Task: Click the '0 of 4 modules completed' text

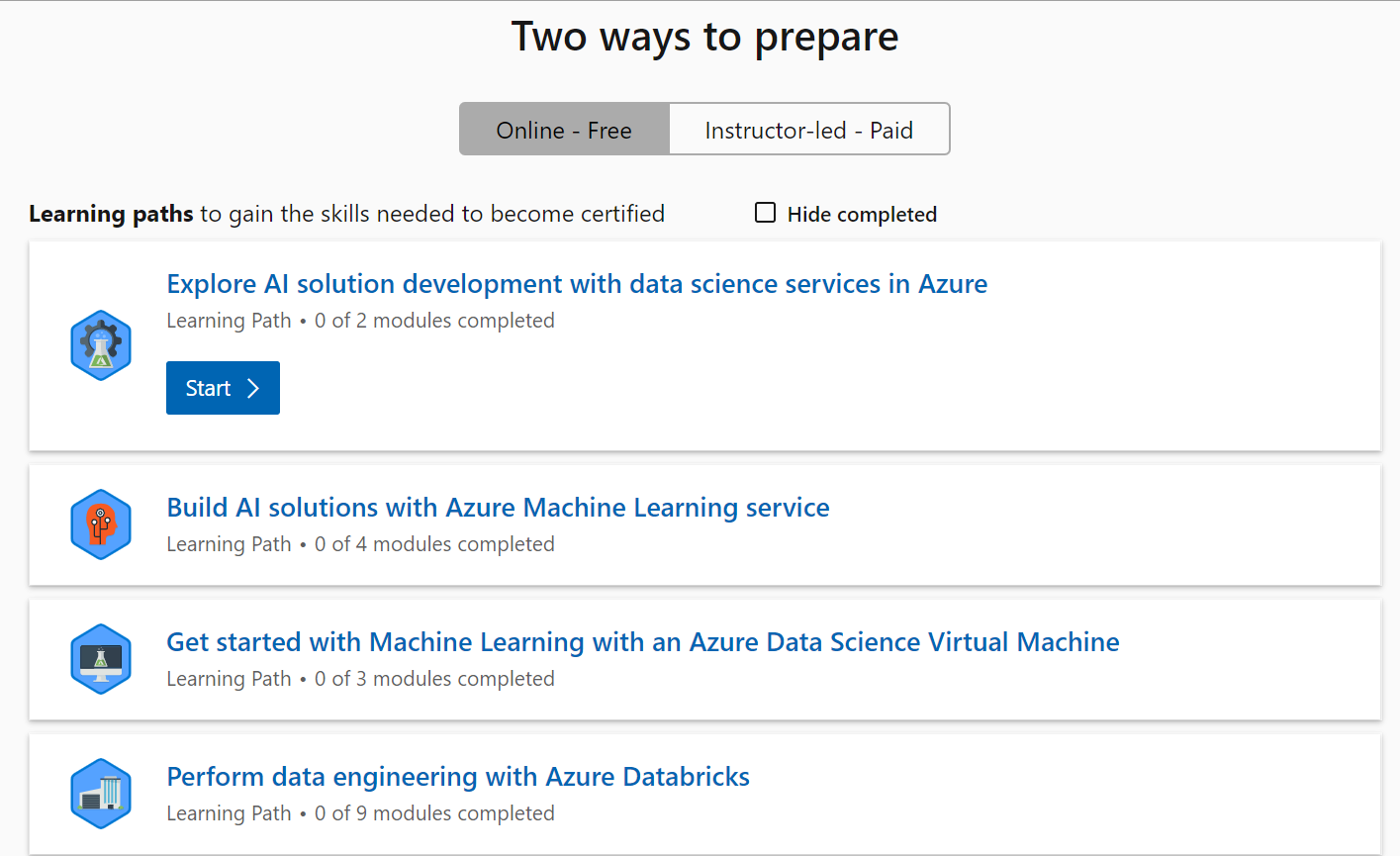Action: tap(434, 544)
